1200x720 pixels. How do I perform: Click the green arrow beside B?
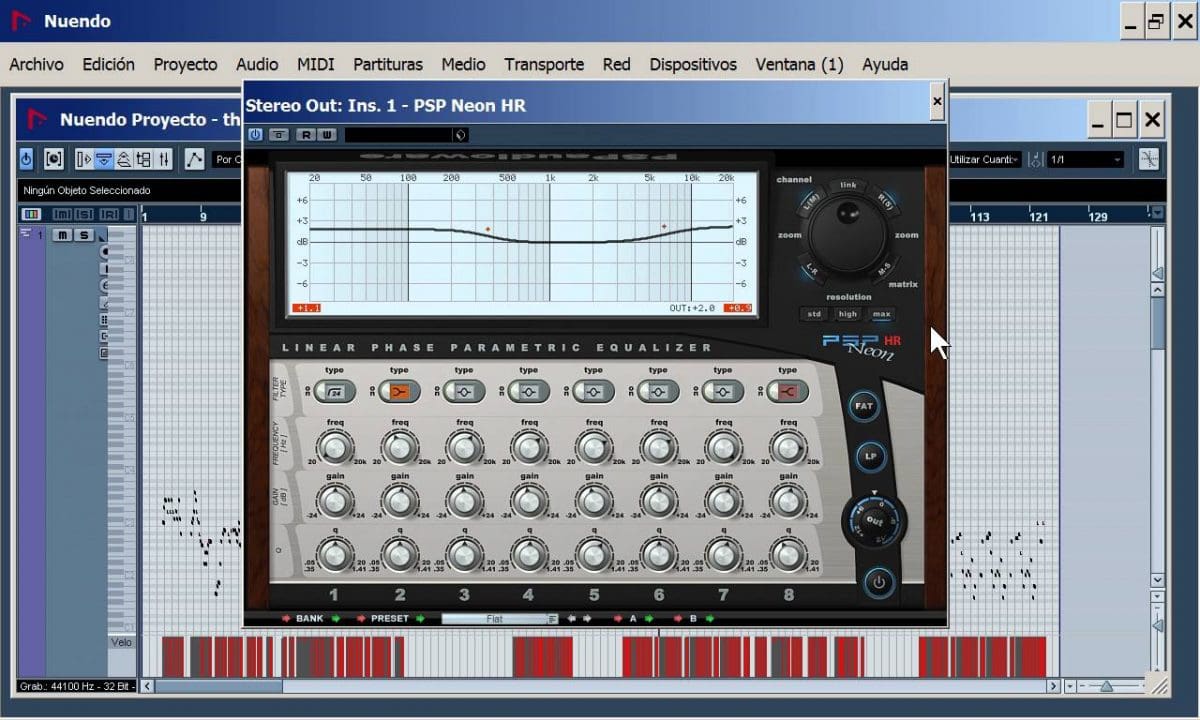coord(709,619)
